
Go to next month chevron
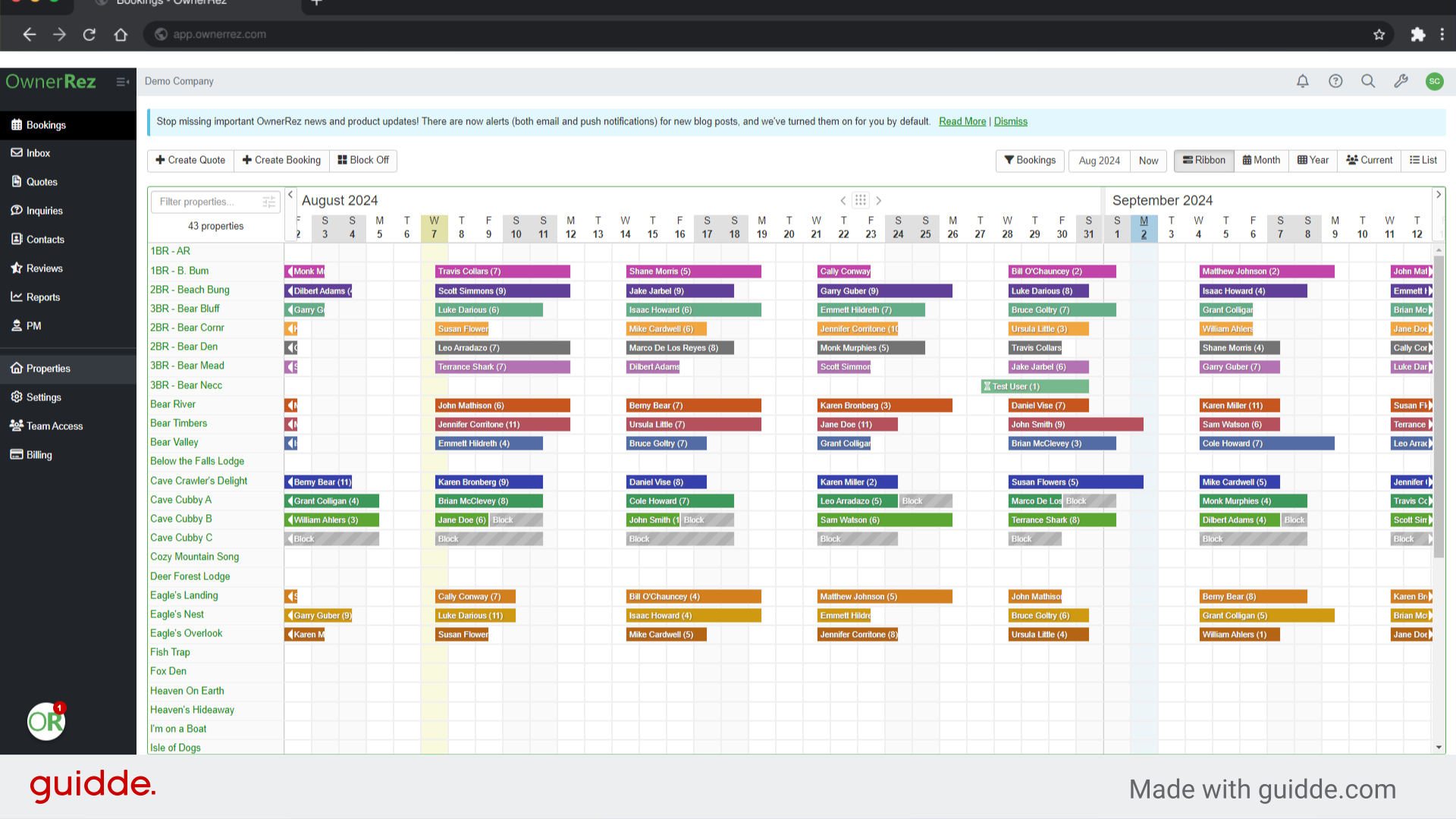click(879, 201)
